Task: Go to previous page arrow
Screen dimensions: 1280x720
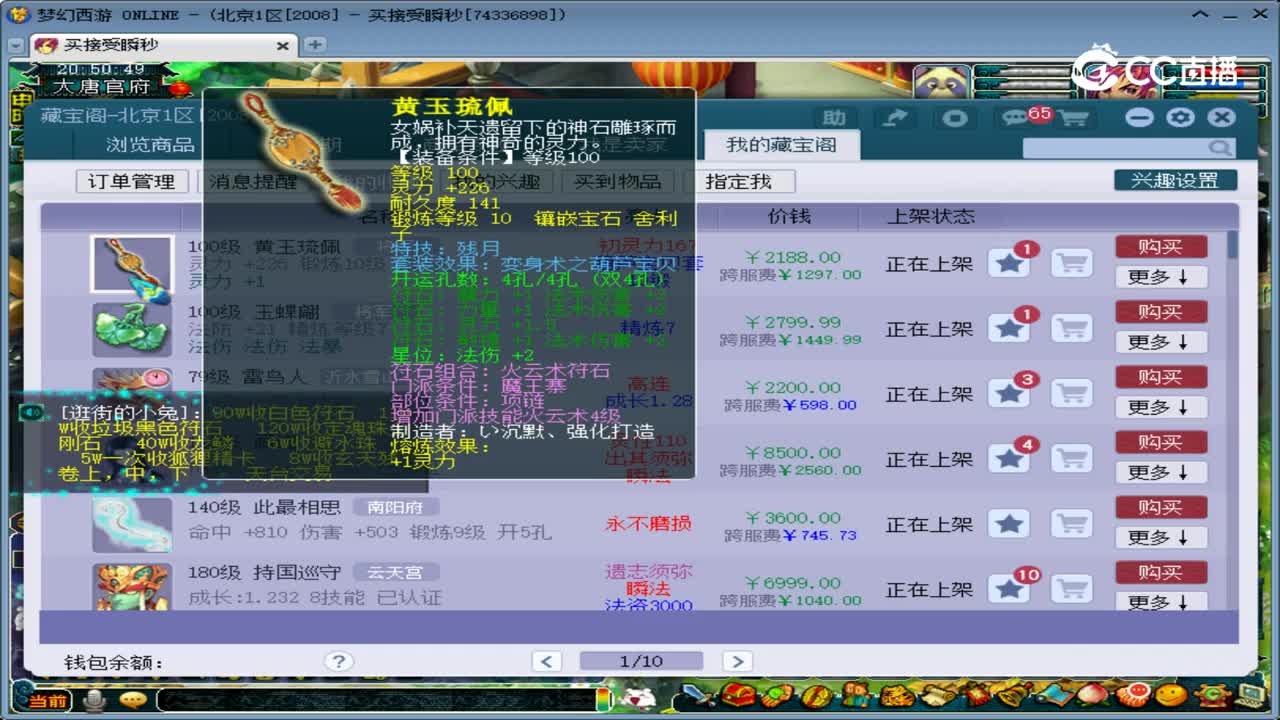Action: coord(546,661)
